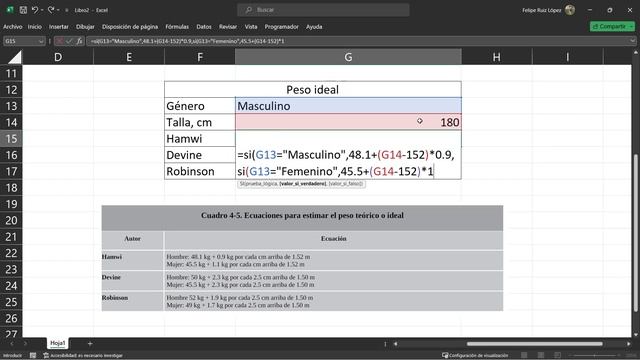Expand the Name Box dropdown arrow
The image size is (640, 360).
tap(41, 41)
